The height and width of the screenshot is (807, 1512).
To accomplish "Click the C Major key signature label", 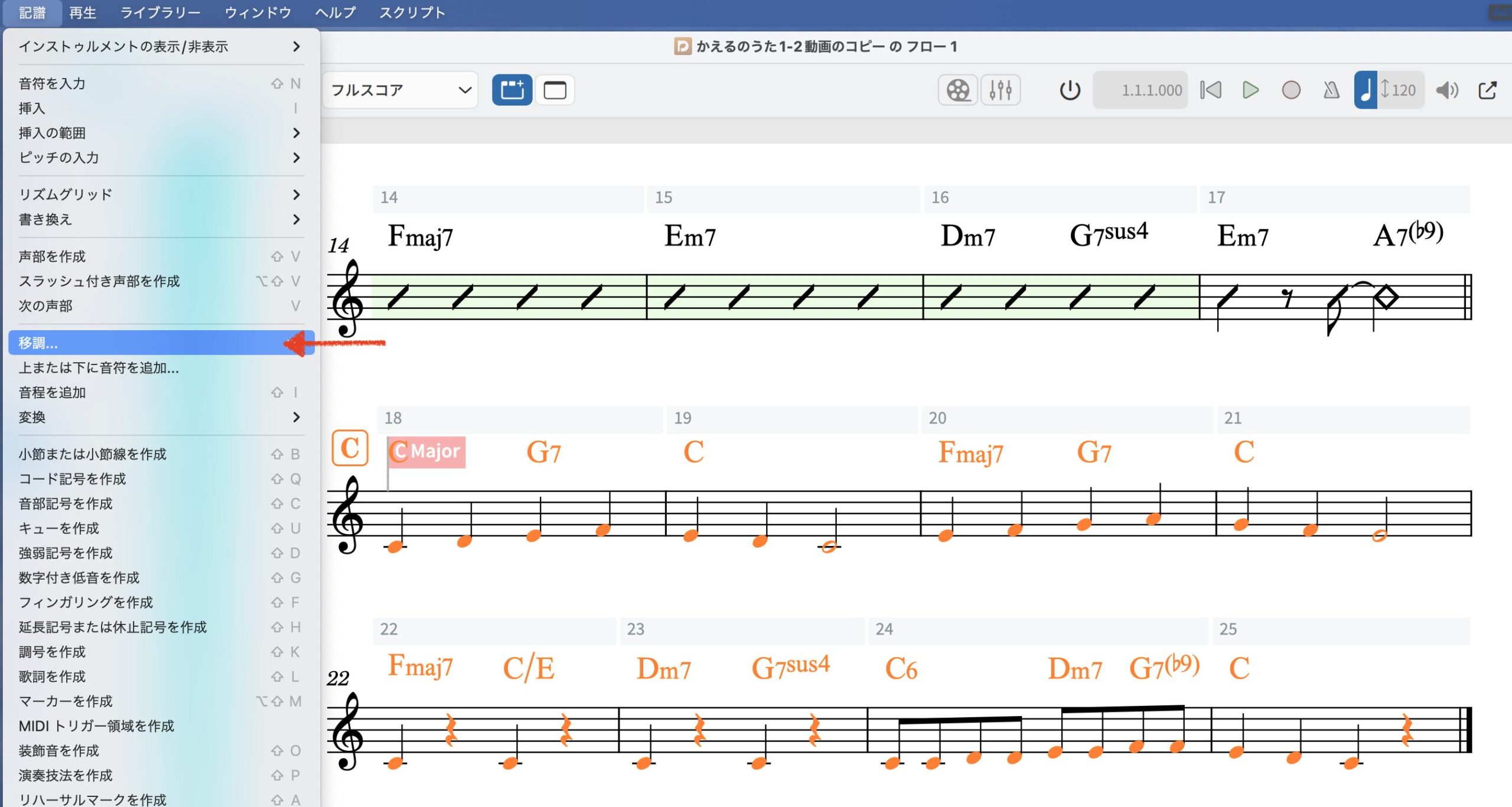I will point(428,452).
